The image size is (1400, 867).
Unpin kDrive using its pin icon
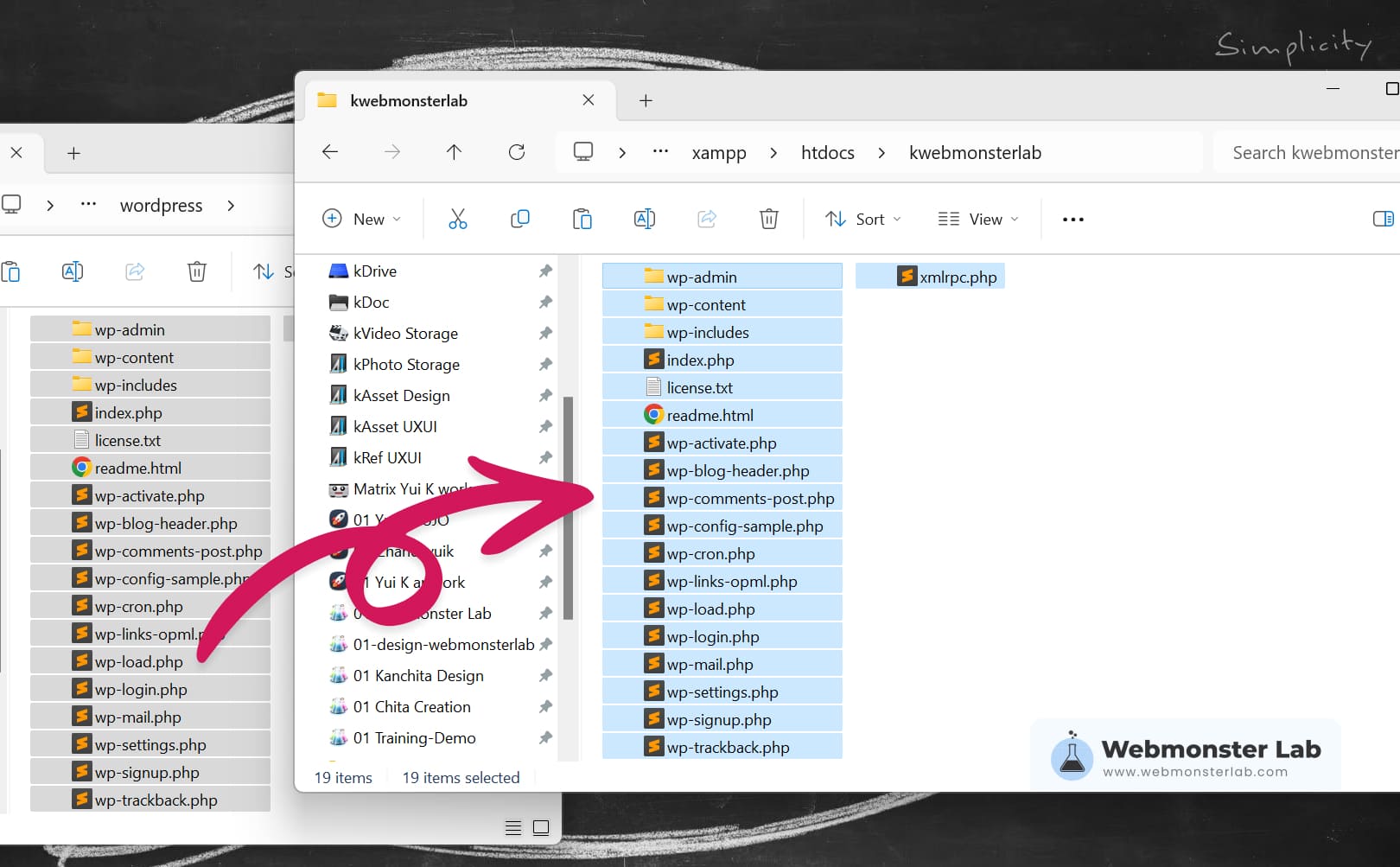tap(545, 271)
